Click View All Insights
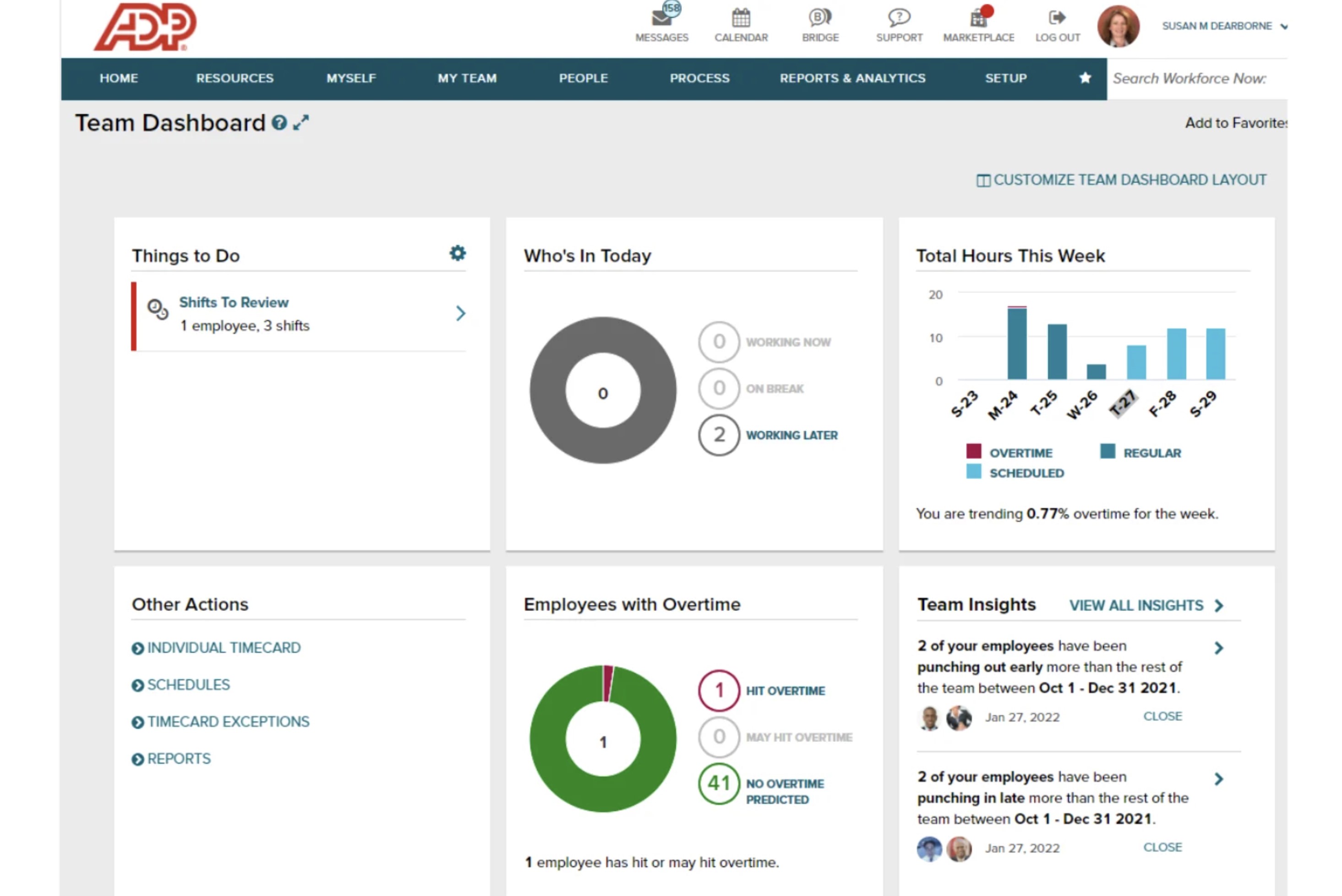The height and width of the screenshot is (896, 1342). tap(1136, 605)
